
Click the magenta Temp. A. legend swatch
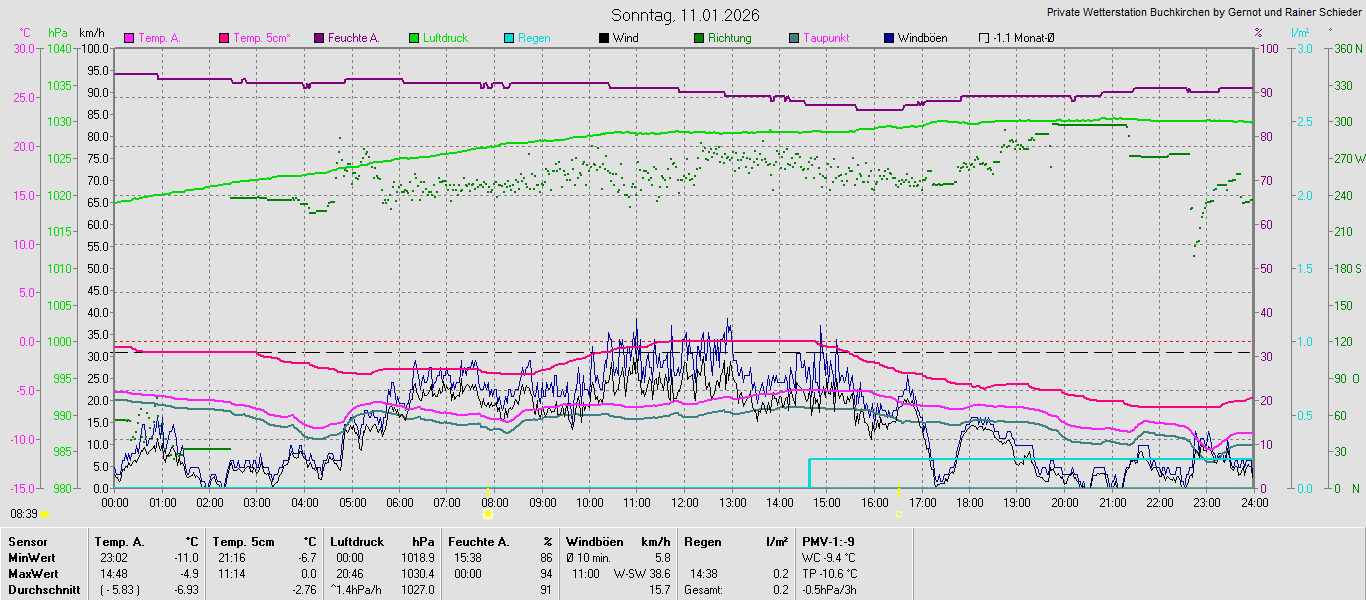[x=129, y=38]
